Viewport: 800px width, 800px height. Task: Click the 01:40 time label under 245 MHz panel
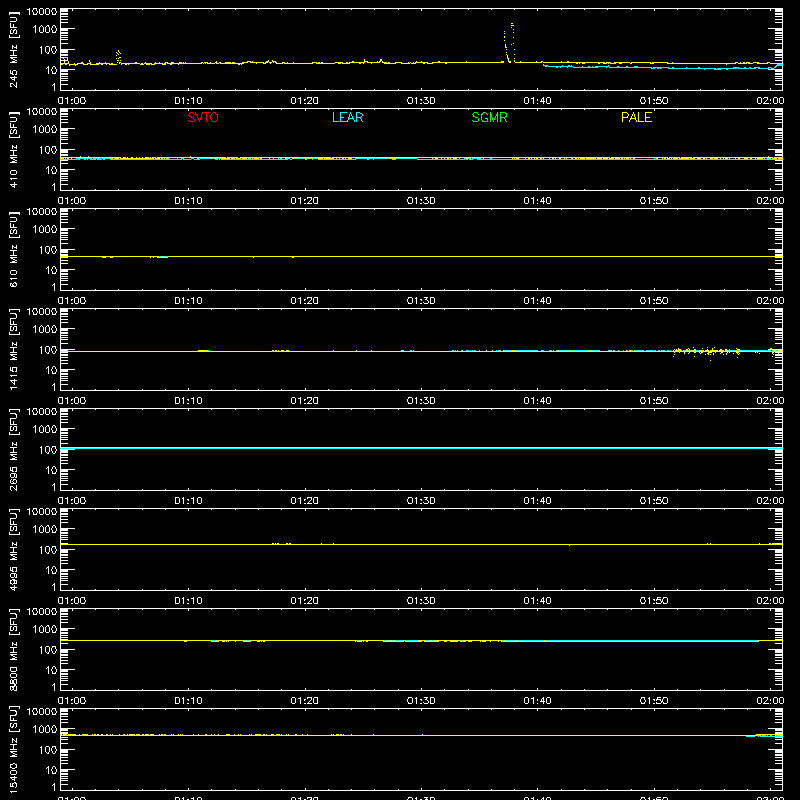click(537, 101)
